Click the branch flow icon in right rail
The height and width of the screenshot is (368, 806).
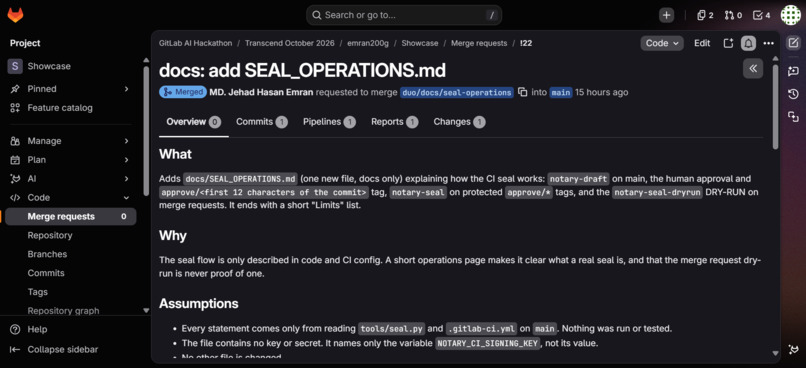coord(793,117)
